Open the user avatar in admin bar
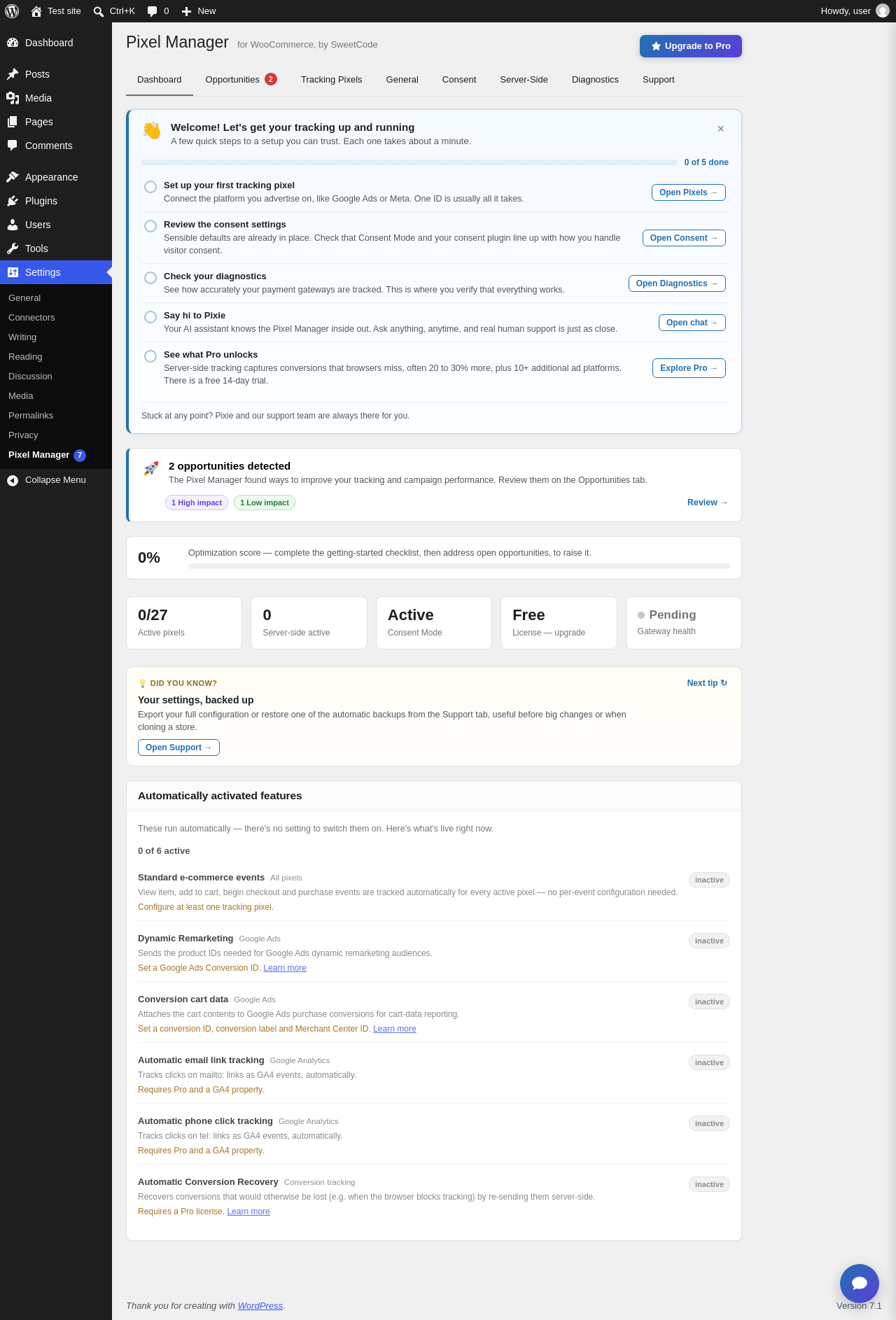Screen dimensions: 896x1320 click(x=883, y=11)
